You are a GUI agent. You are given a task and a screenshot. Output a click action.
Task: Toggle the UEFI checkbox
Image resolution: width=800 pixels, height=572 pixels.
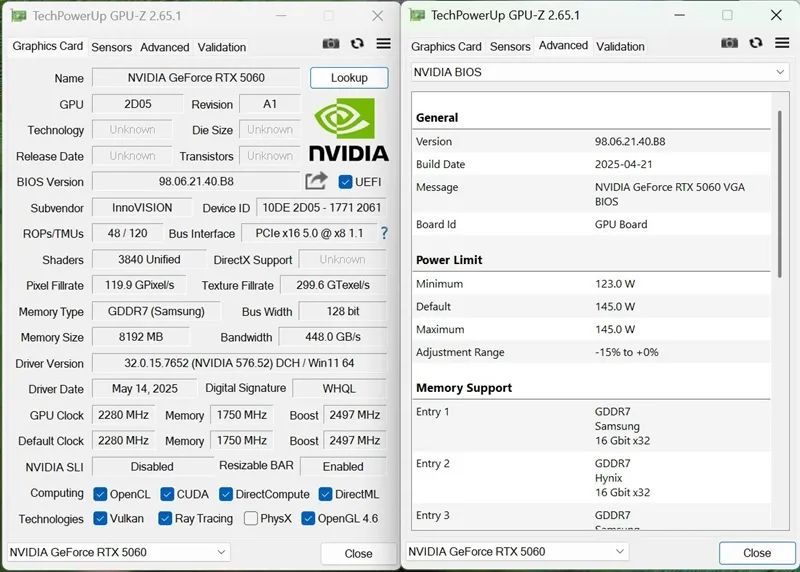coord(345,182)
